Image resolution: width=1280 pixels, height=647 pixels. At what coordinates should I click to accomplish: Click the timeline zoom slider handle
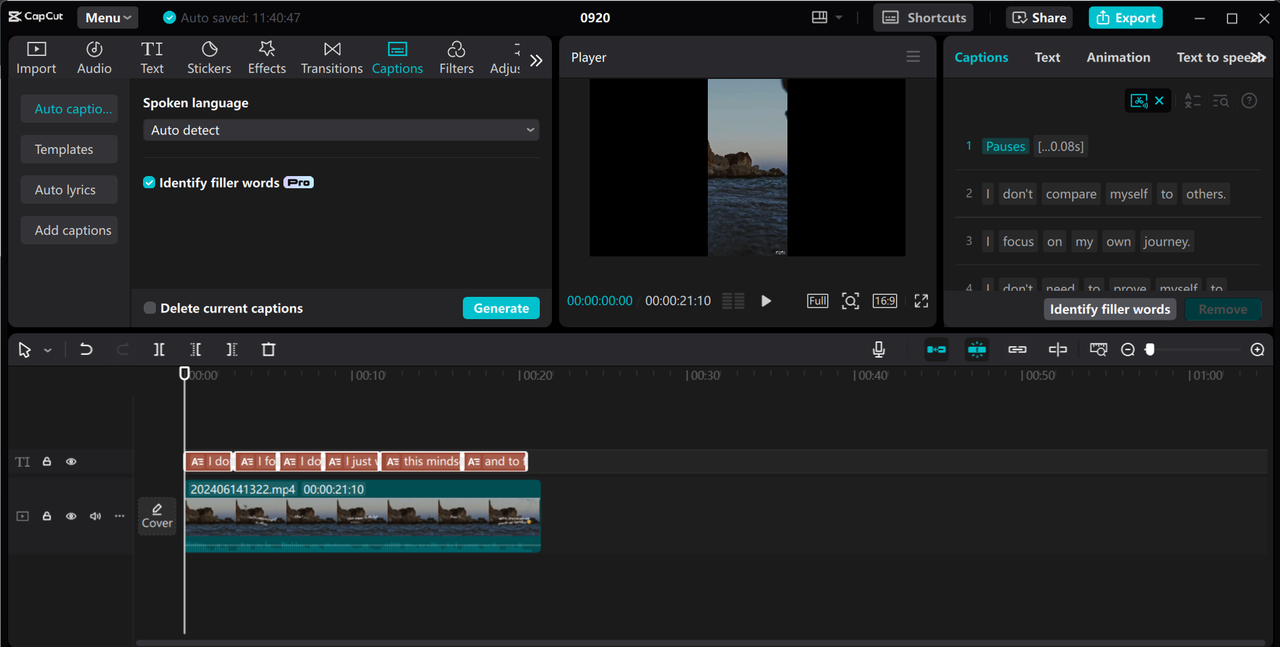pyautogui.click(x=1150, y=349)
